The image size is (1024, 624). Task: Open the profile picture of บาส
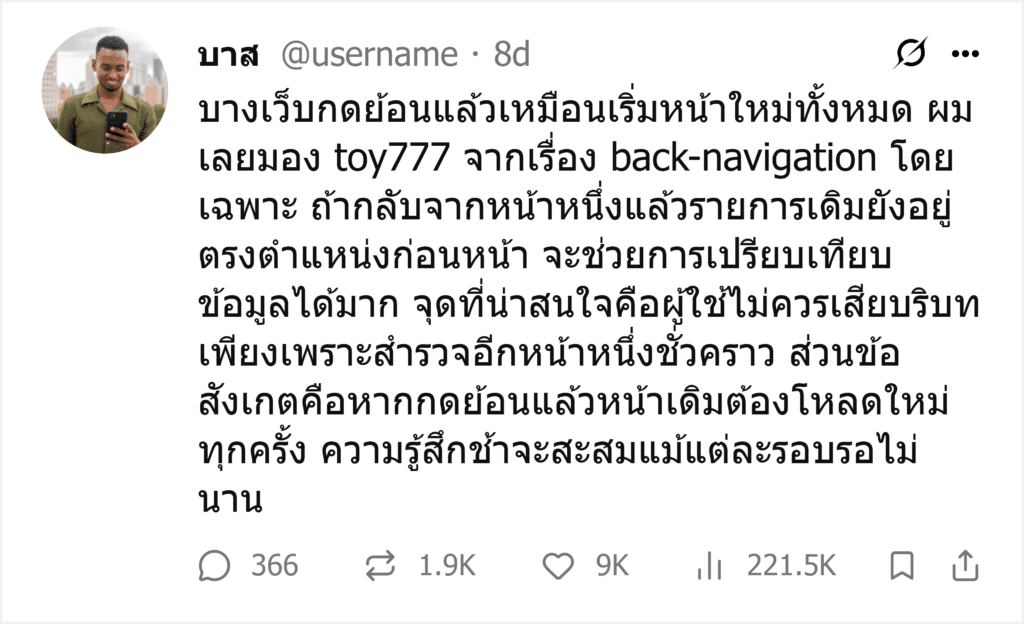[x=105, y=90]
